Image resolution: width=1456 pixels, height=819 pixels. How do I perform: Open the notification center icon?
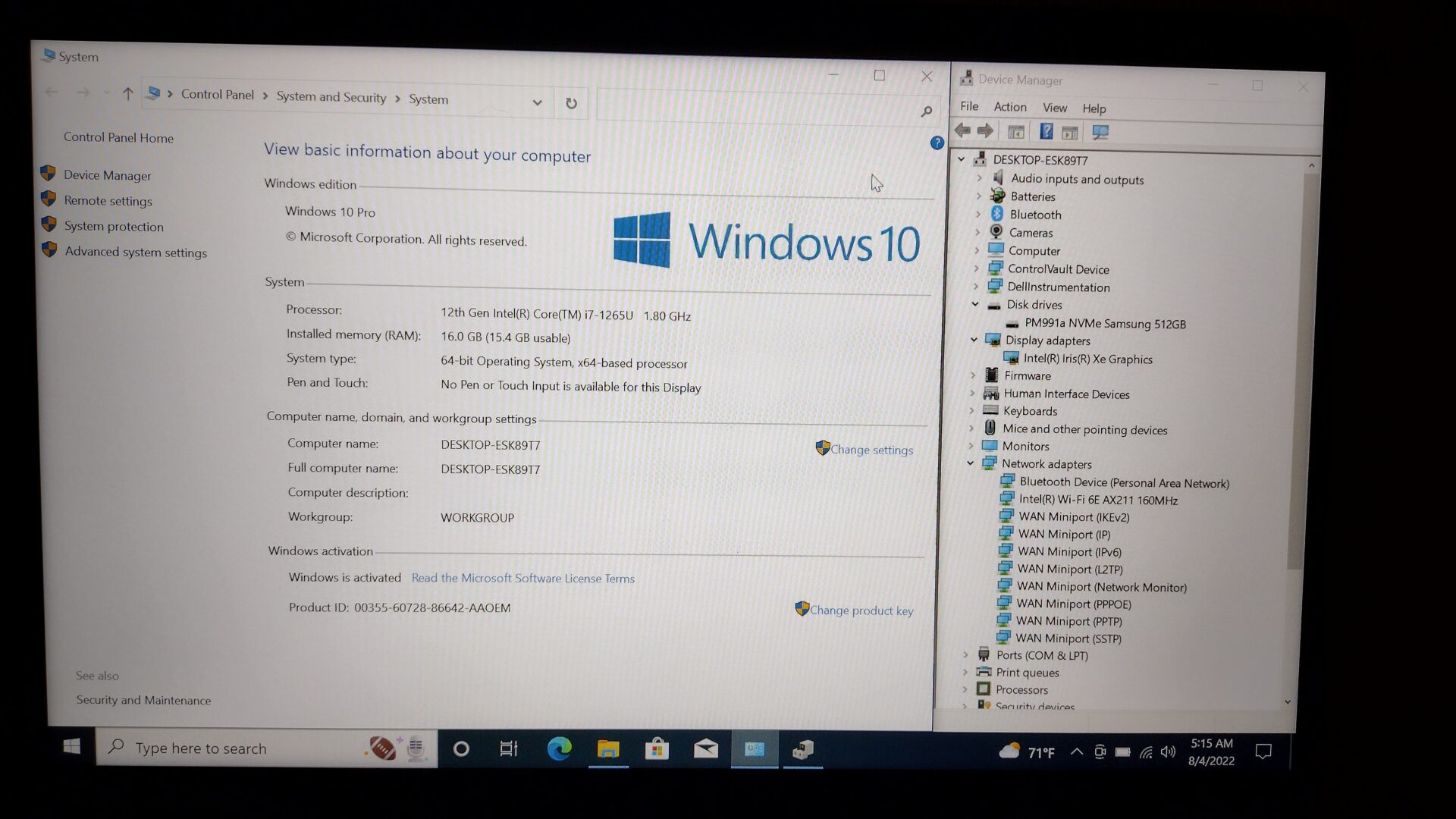1263,752
